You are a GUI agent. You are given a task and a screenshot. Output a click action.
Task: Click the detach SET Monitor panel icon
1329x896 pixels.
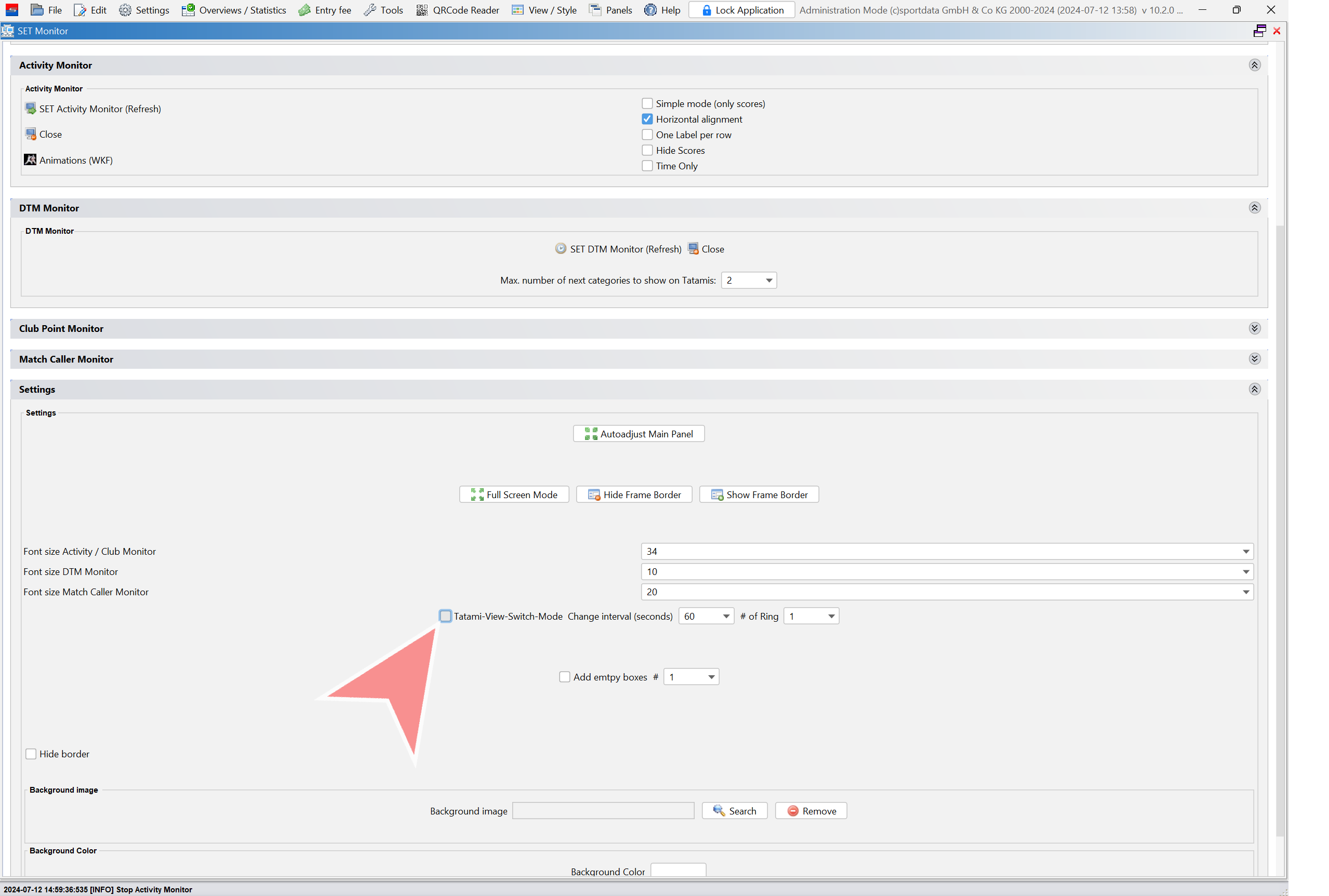pyautogui.click(x=1259, y=31)
